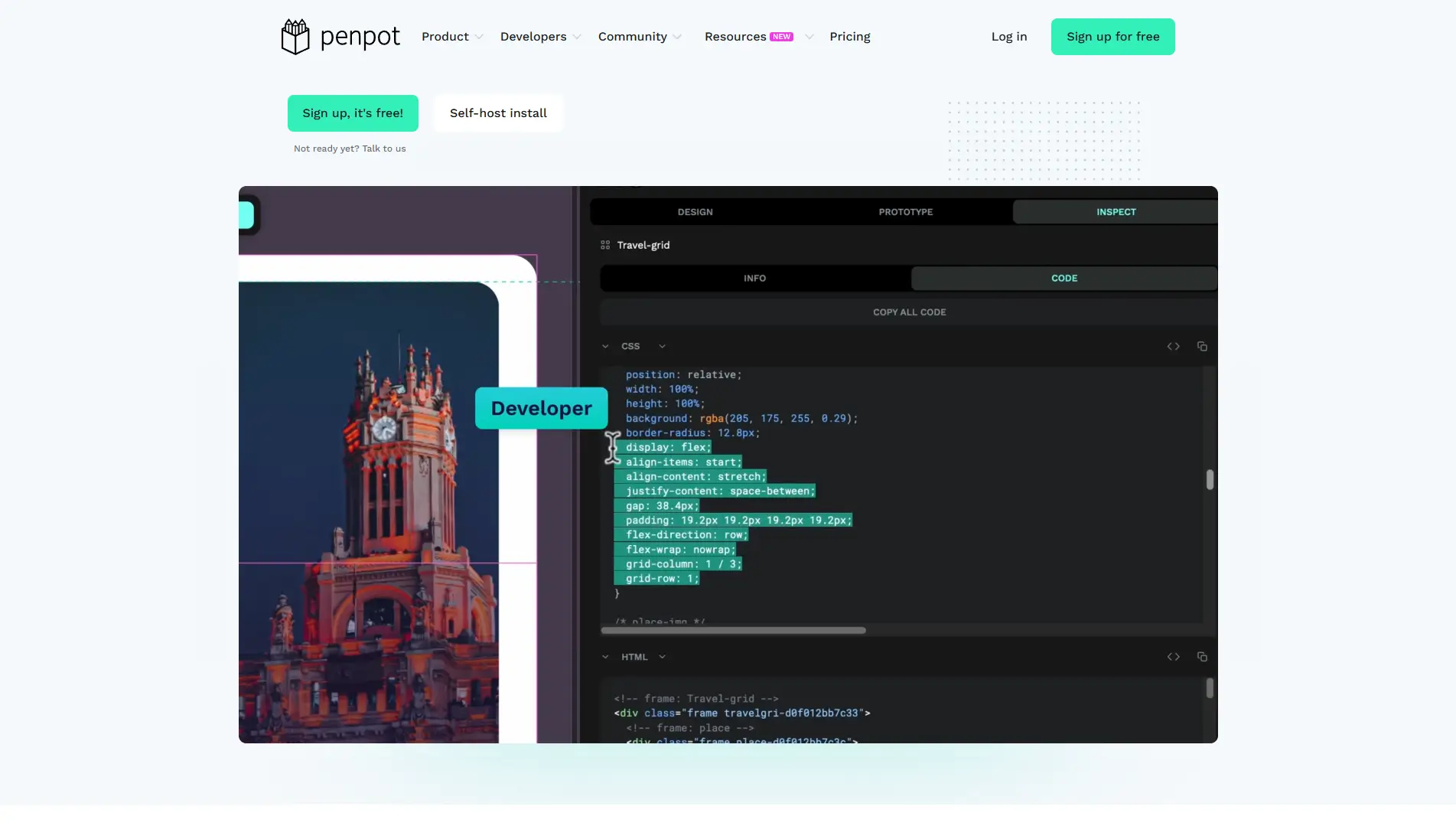The height and width of the screenshot is (826, 1456).
Task: Open the Product menu
Action: coord(445,37)
